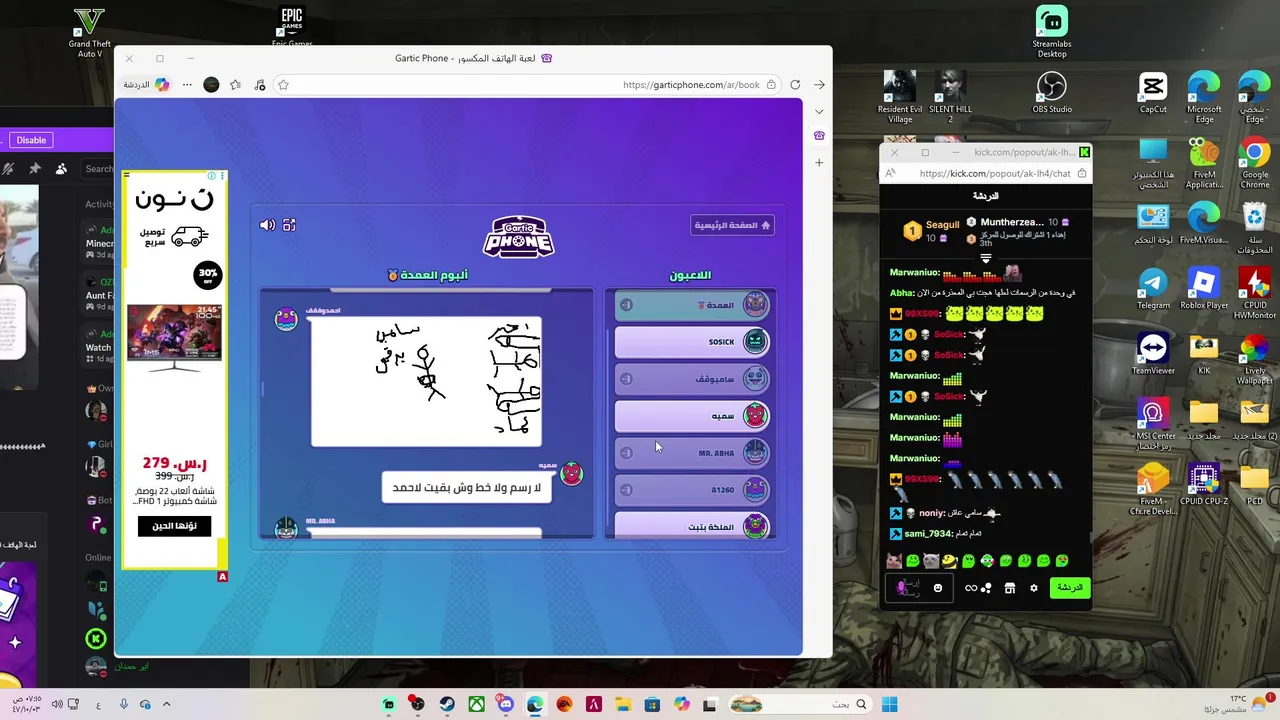Image resolution: width=1280 pixels, height=720 pixels.
Task: Open OBS Studio desktop shortcut
Action: pyautogui.click(x=1052, y=93)
